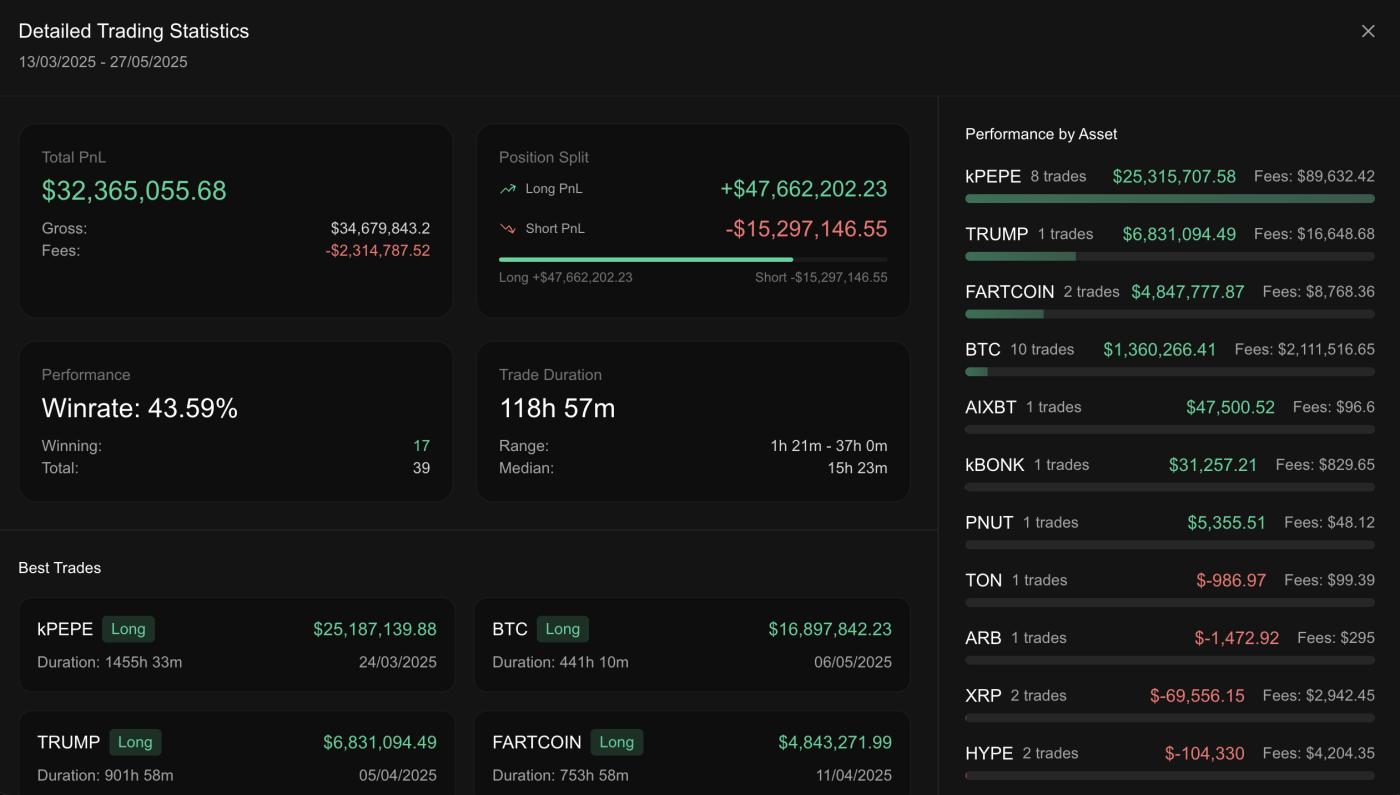Viewport: 1400px width, 795px height.
Task: Click the Long PnL trend arrow icon
Action: pos(507,187)
